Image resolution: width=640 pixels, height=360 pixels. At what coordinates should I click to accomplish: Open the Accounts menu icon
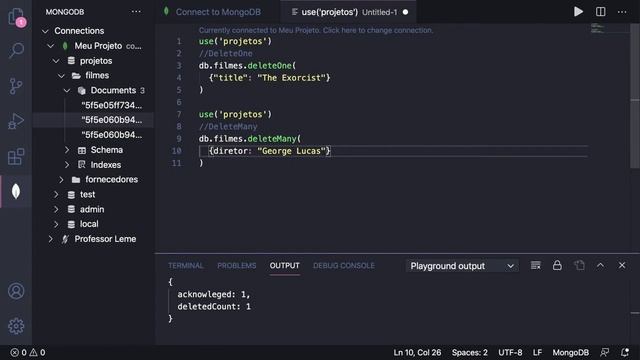(x=16, y=291)
